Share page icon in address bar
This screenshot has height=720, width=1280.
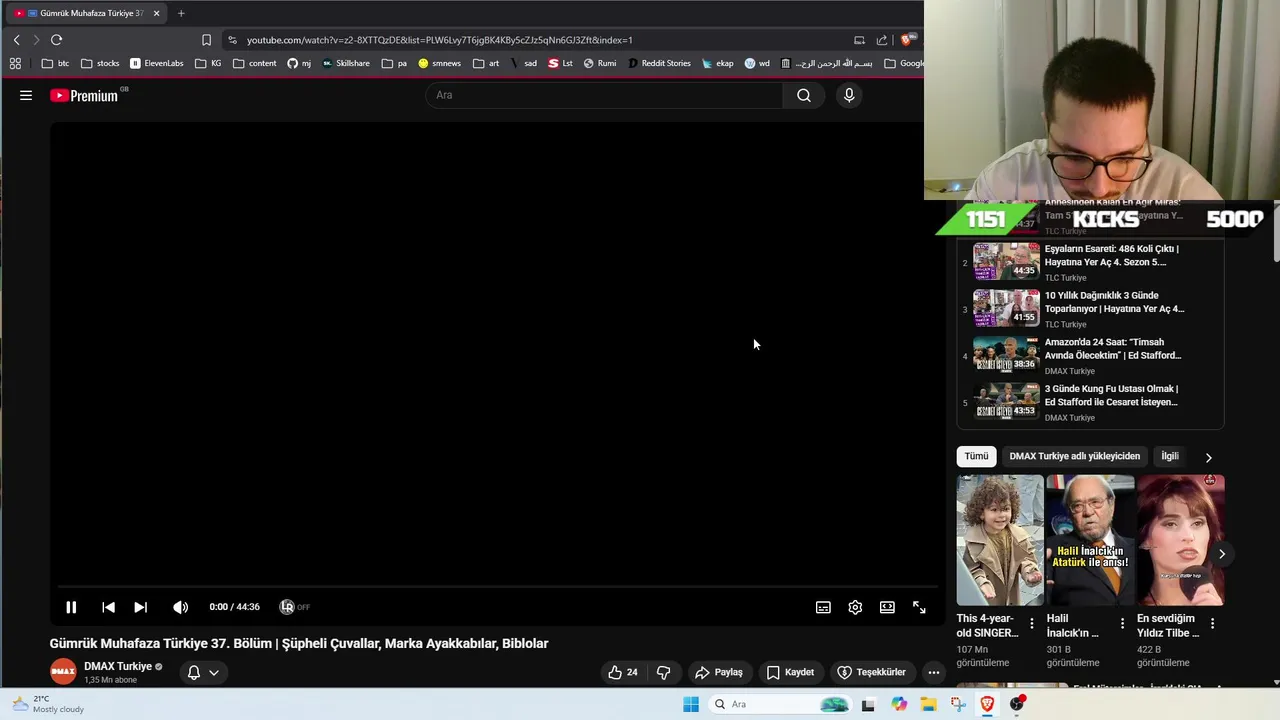[x=881, y=40]
